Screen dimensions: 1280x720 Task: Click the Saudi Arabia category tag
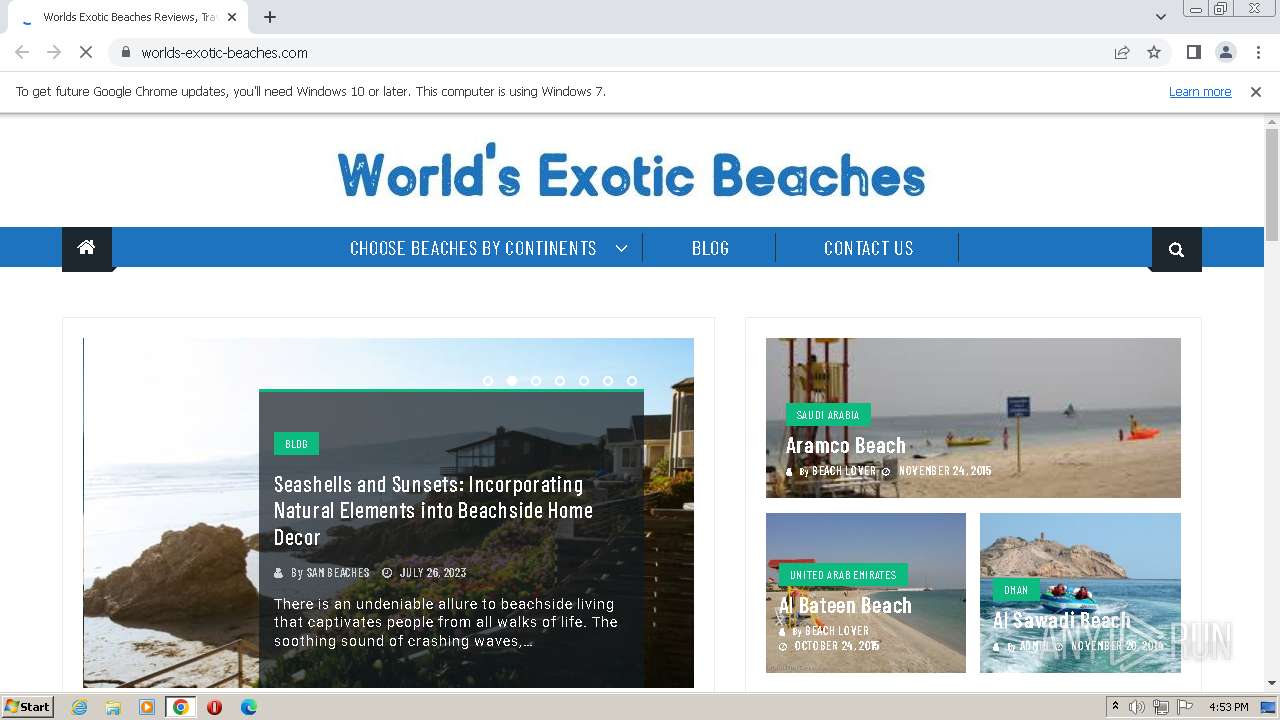(x=828, y=415)
